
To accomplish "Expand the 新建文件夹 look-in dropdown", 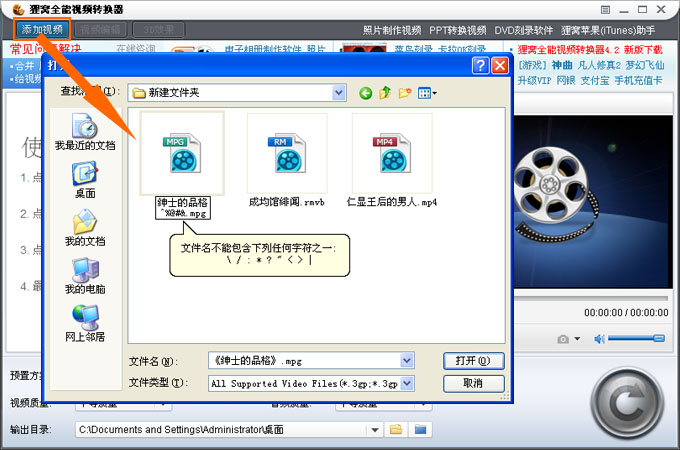I will tap(339, 92).
